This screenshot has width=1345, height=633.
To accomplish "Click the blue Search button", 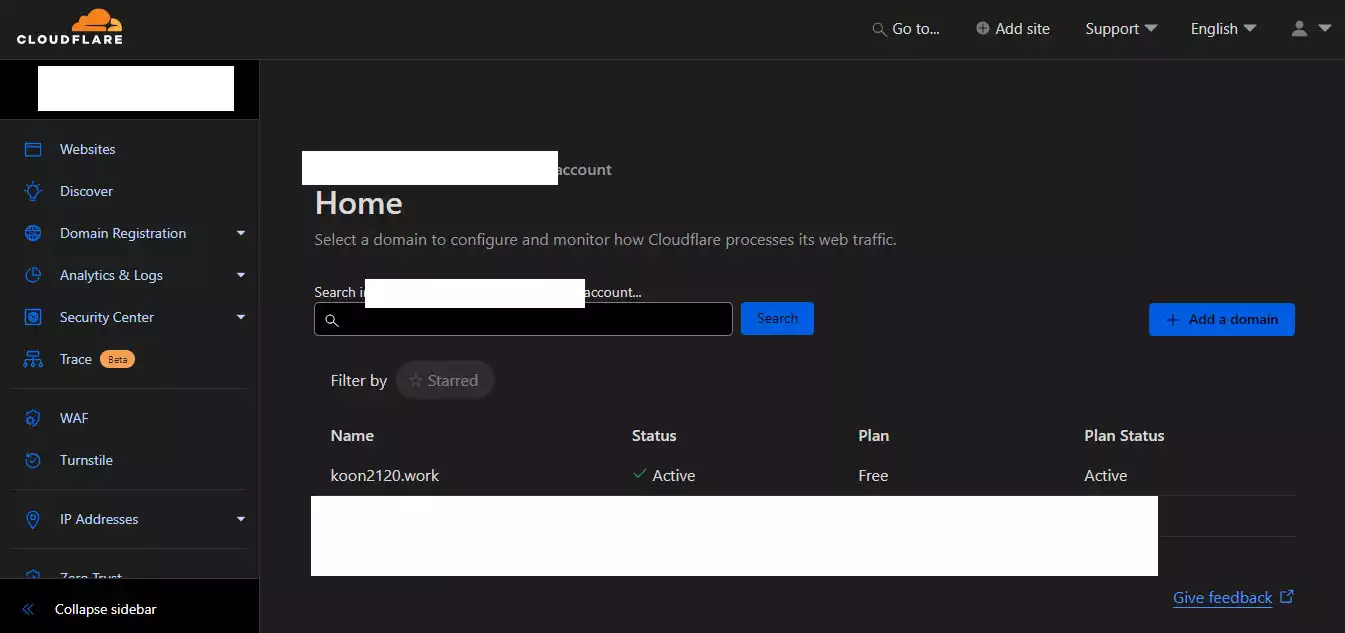I will [777, 318].
